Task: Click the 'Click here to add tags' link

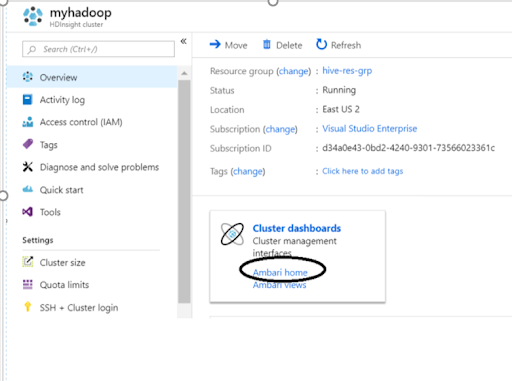Action: click(363, 171)
